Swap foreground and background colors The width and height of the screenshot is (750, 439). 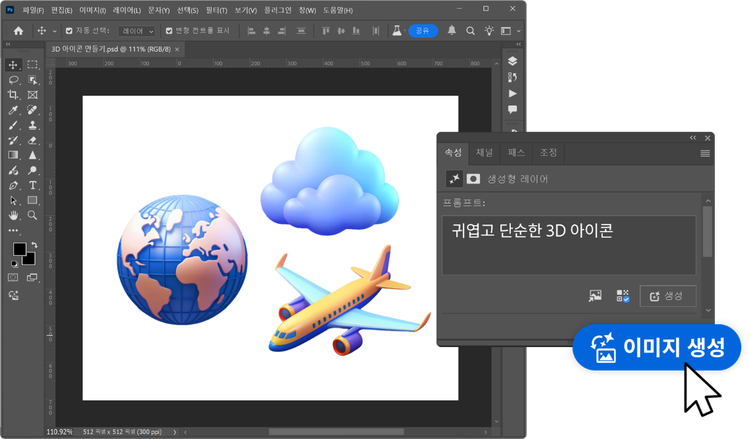(x=34, y=245)
